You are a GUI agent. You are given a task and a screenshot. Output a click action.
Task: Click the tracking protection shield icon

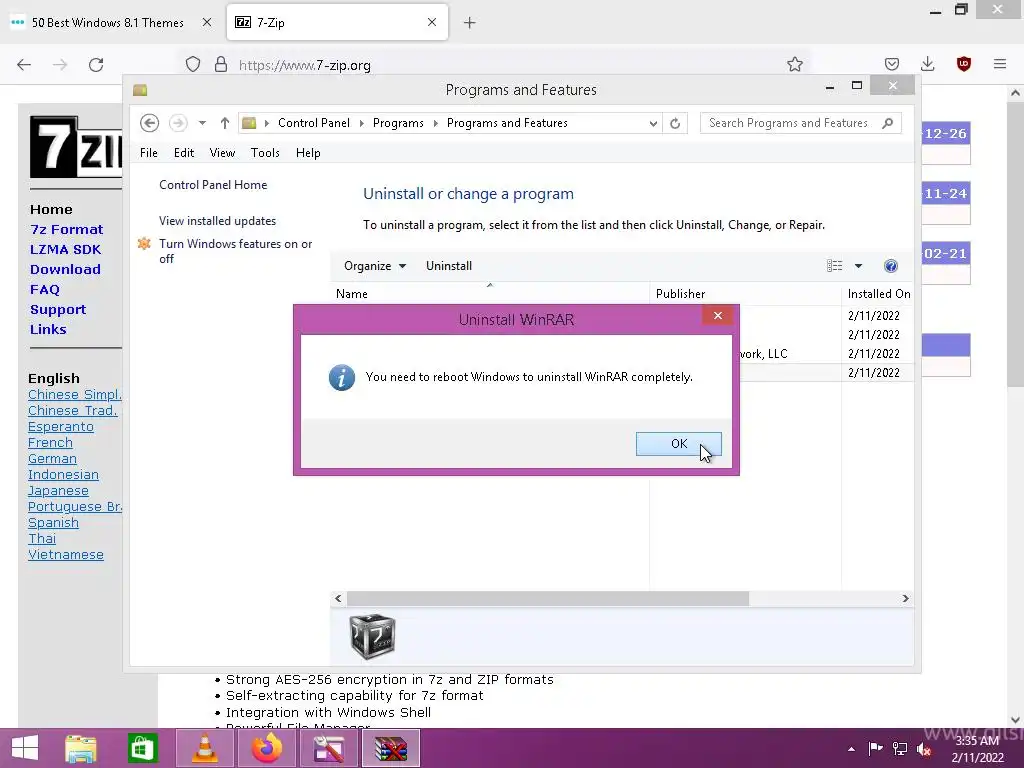pos(193,65)
